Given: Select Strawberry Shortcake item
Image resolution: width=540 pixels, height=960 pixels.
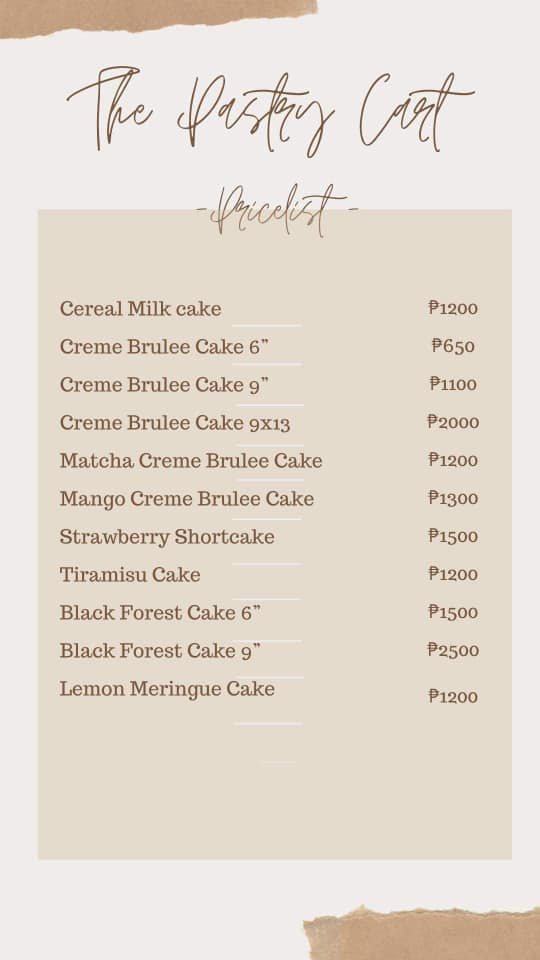Looking at the screenshot, I should pyautogui.click(x=167, y=537).
